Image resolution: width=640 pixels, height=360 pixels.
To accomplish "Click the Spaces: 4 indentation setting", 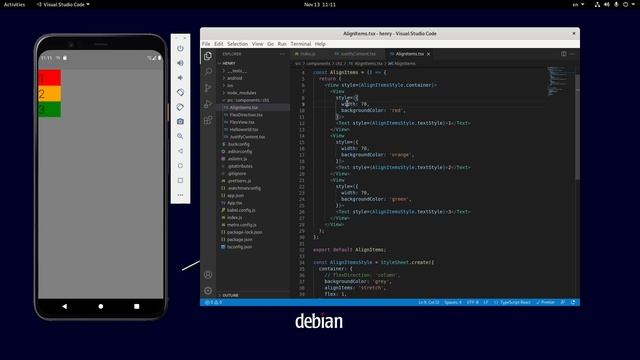I will point(453,302).
